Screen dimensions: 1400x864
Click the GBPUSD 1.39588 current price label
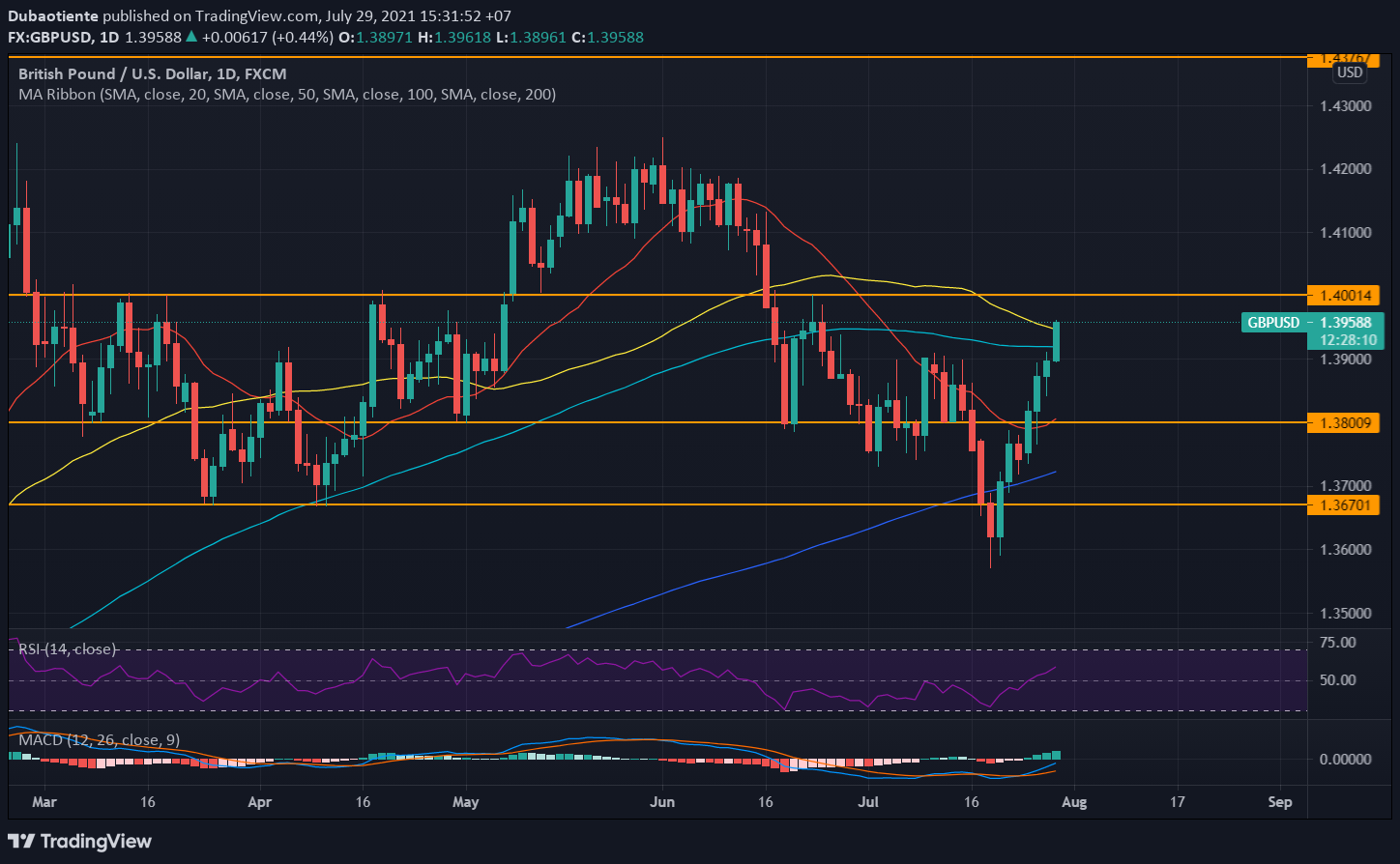coord(1312,322)
